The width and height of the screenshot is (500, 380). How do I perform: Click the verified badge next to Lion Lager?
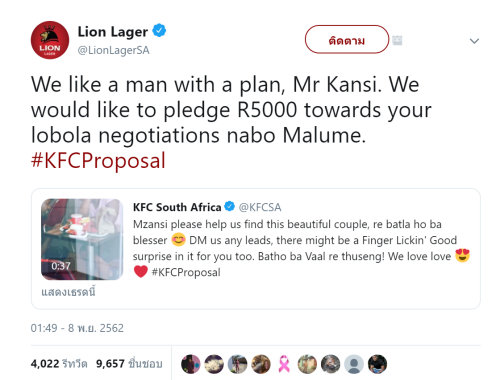click(x=159, y=31)
